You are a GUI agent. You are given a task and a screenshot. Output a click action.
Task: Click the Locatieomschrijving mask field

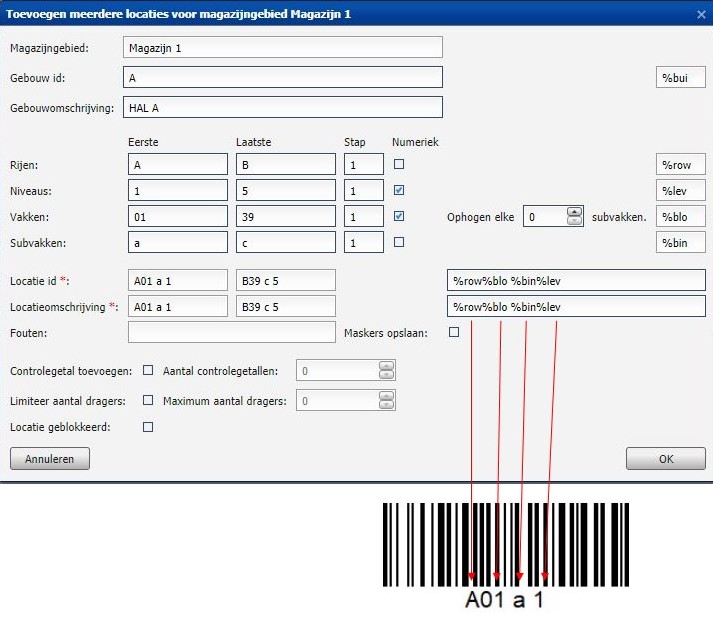point(576,306)
